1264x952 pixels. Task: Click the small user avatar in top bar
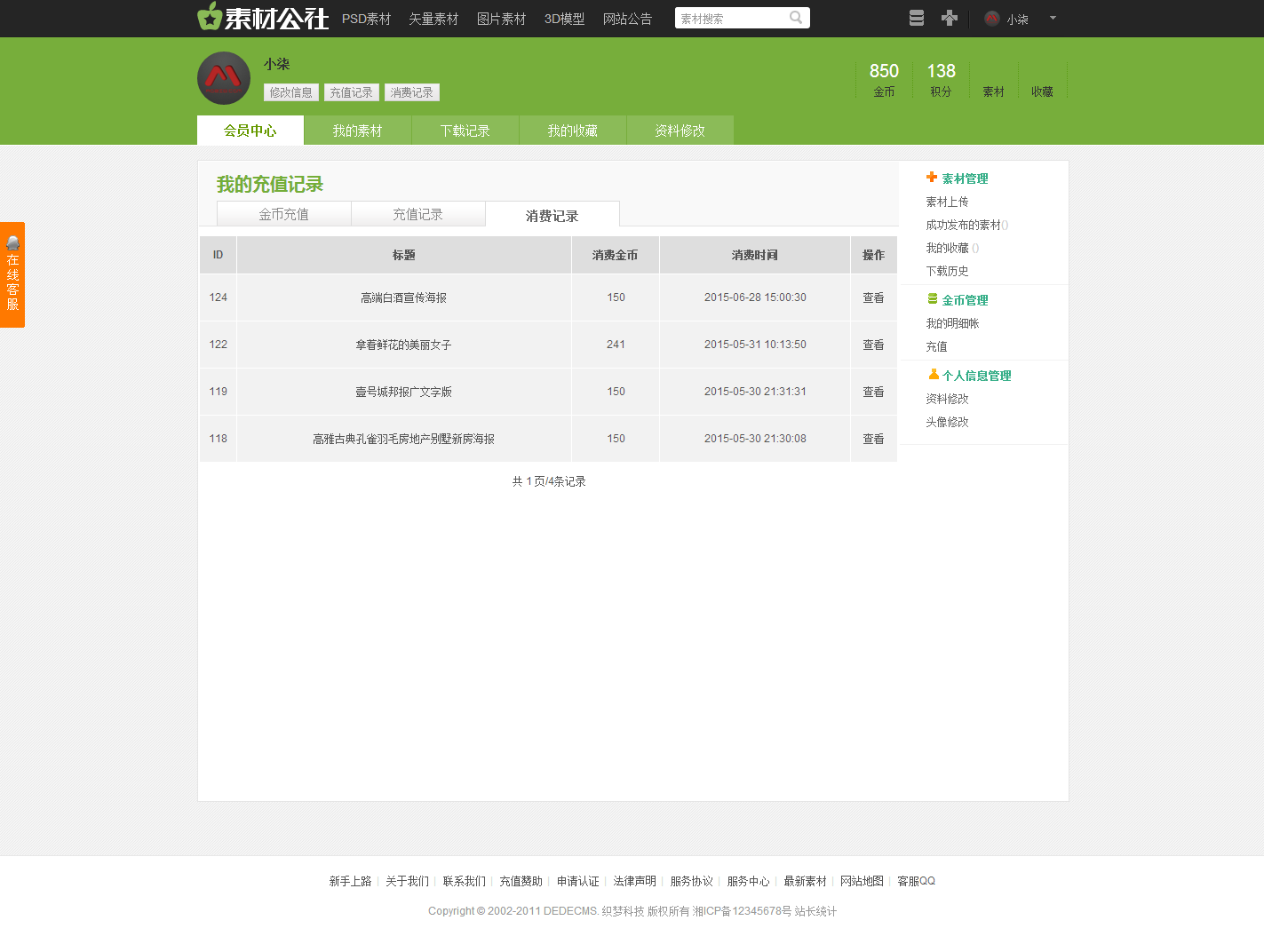point(992,19)
